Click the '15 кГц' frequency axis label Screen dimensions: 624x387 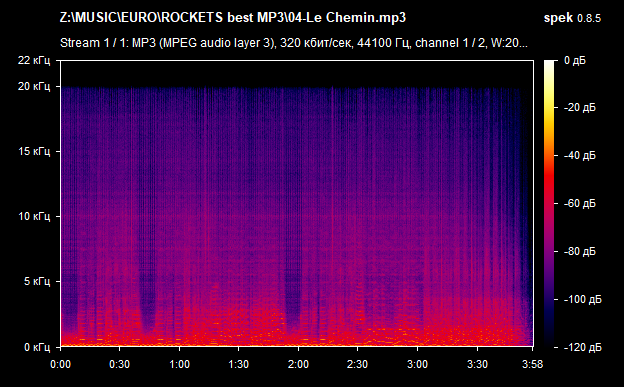pyautogui.click(x=34, y=151)
